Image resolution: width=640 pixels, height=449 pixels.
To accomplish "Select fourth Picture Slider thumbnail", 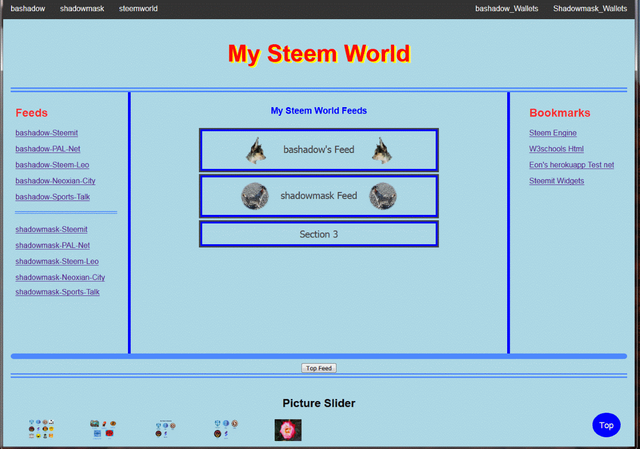I will pos(226,429).
